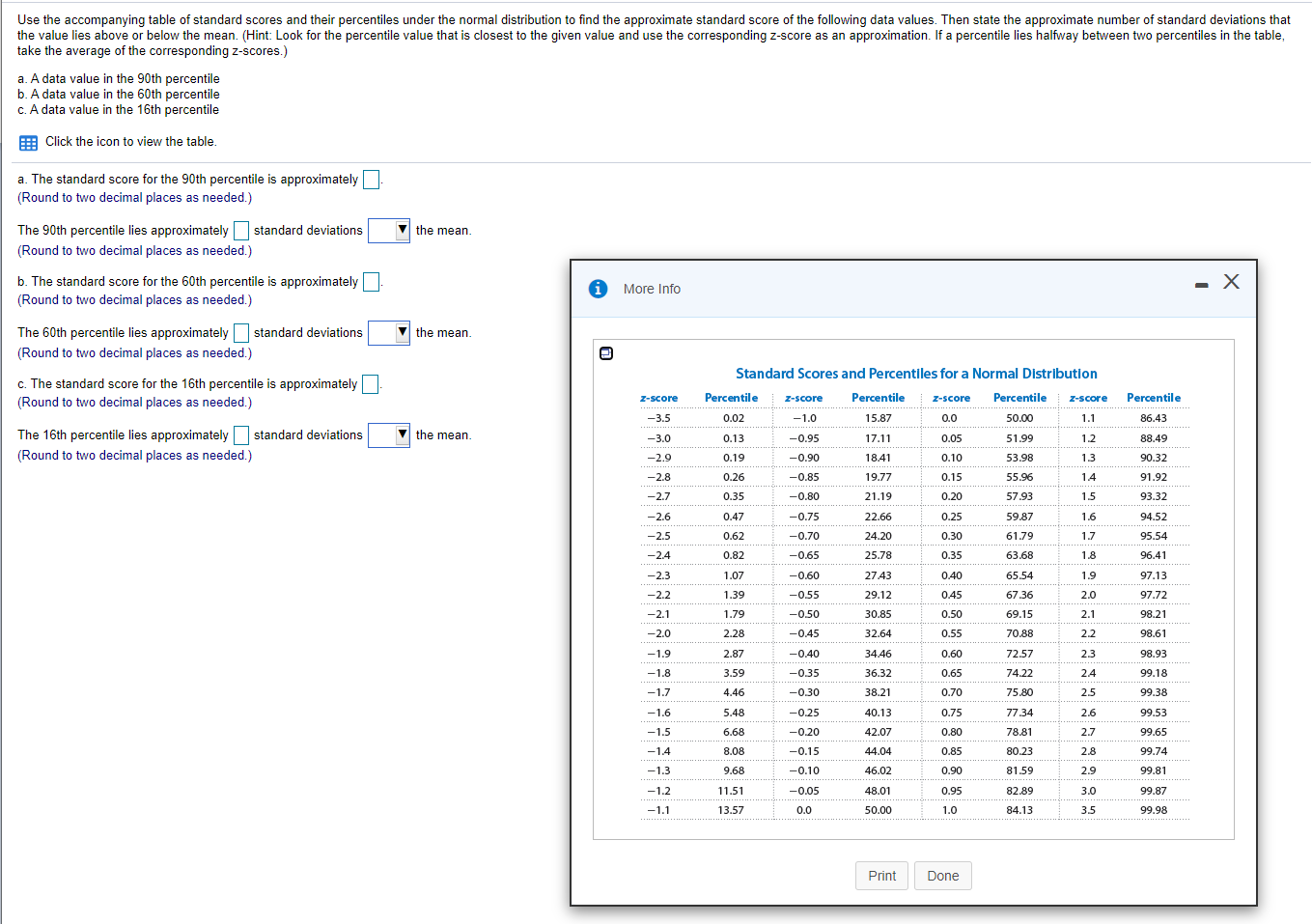Click the Standard Scores and Percentiles table title

[916, 374]
